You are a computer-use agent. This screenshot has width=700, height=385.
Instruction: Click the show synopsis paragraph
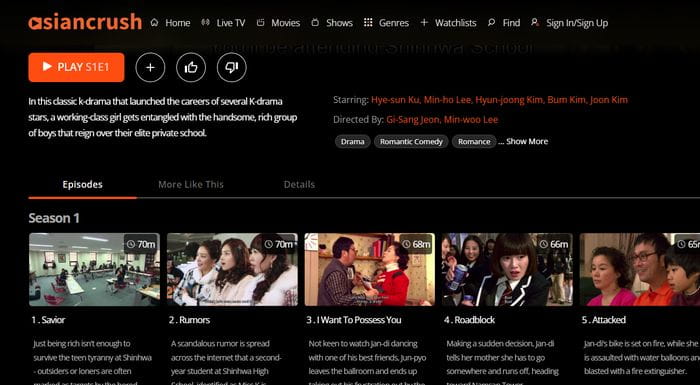coord(163,117)
